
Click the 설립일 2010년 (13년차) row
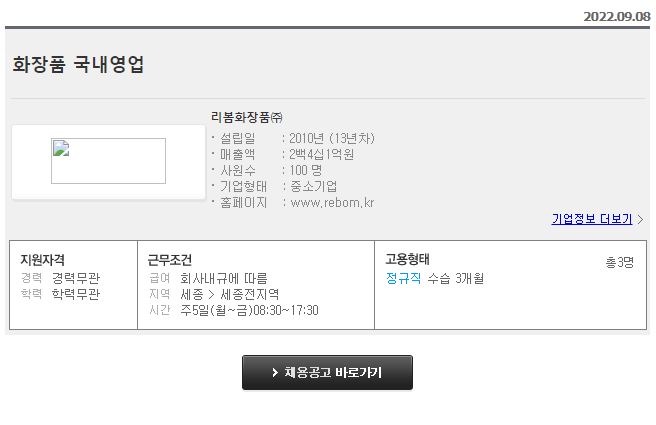(x=293, y=138)
